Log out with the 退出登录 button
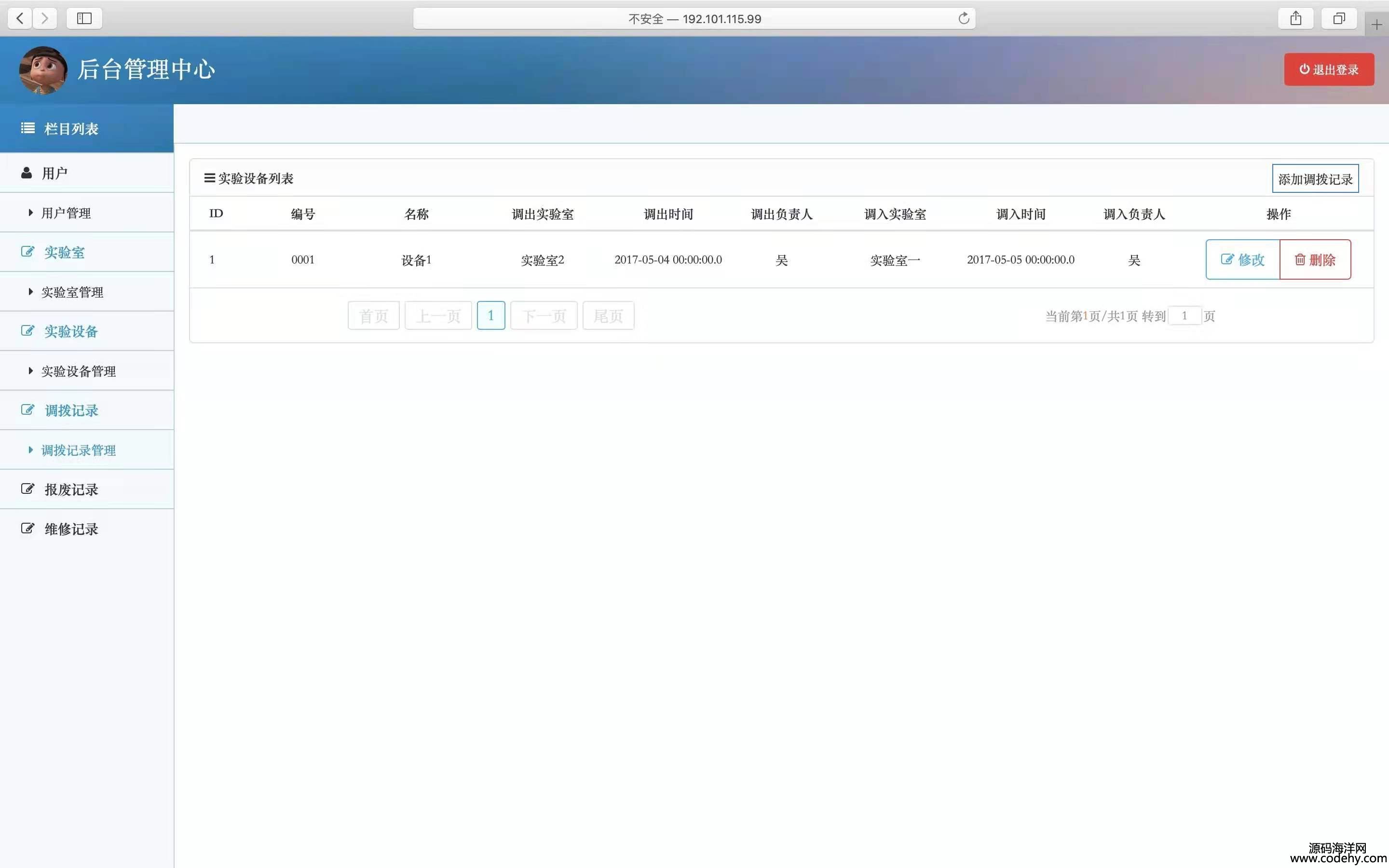Screen dimensions: 1389x868 click(1329, 69)
